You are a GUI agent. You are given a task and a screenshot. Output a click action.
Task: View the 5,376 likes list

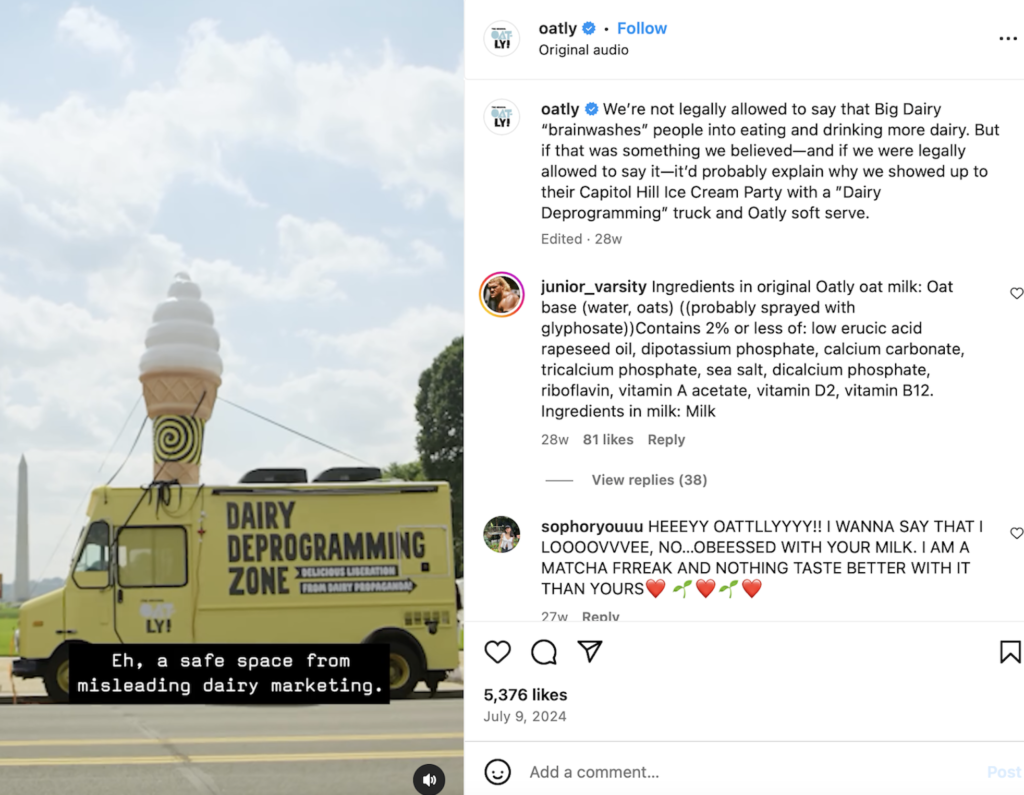tap(525, 694)
